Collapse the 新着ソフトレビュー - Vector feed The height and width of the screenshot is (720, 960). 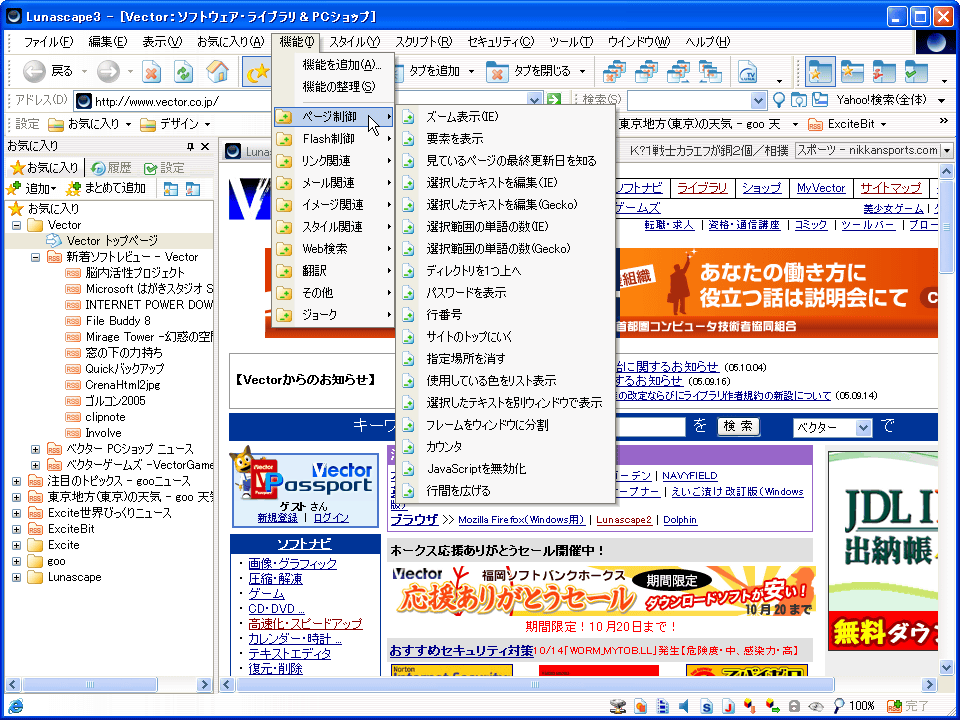pos(36,257)
